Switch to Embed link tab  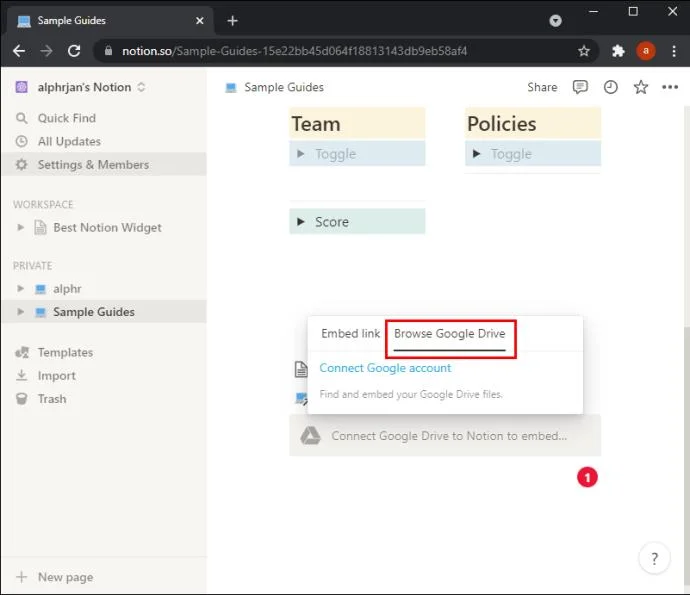[350, 334]
